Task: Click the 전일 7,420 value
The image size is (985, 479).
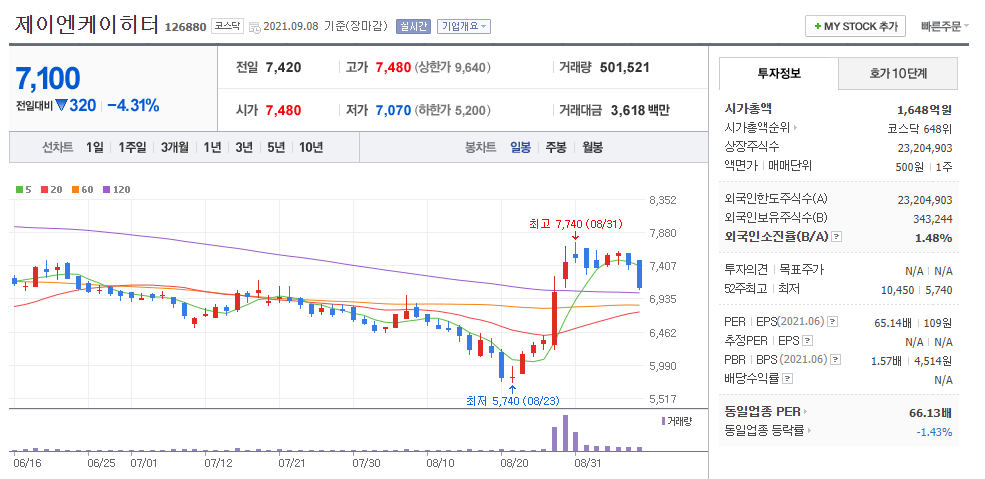Action: click(283, 67)
